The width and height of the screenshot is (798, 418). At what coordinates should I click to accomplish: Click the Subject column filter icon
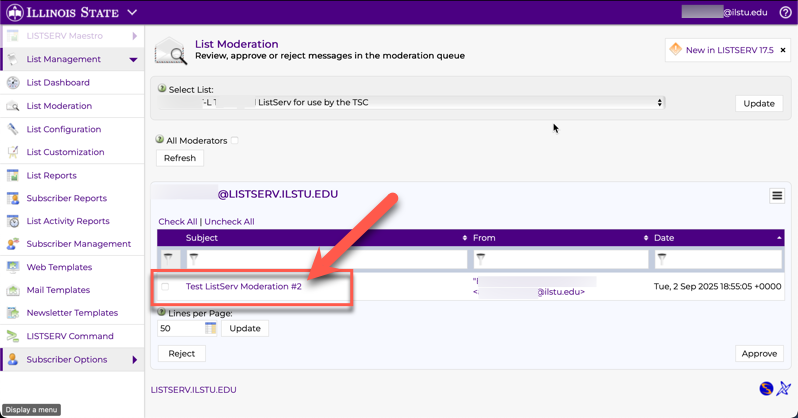point(193,259)
